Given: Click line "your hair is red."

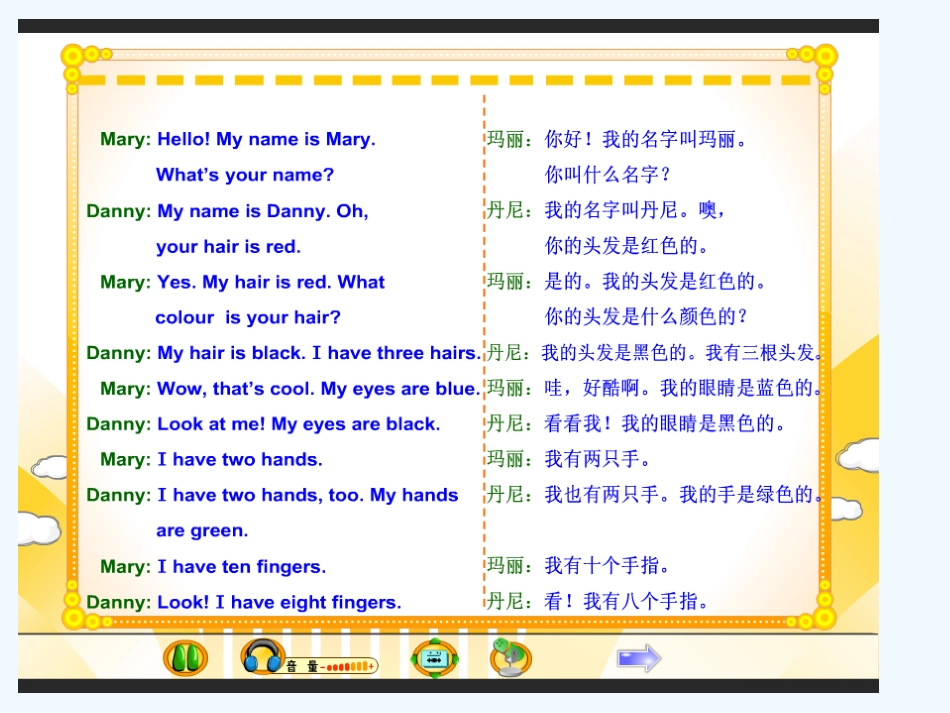Looking at the screenshot, I should pyautogui.click(x=228, y=247).
